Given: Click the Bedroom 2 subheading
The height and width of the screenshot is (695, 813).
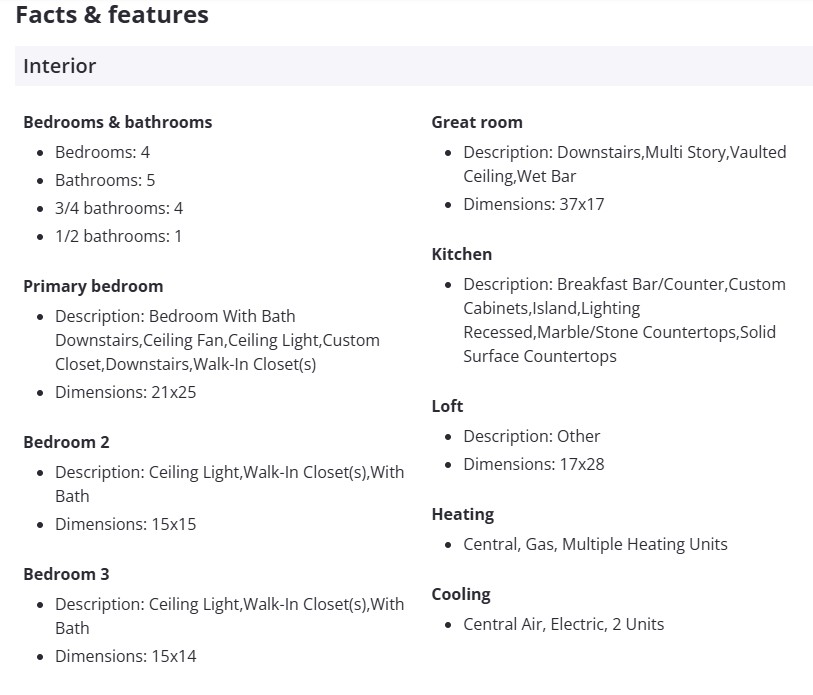Looking at the screenshot, I should tap(66, 442).
